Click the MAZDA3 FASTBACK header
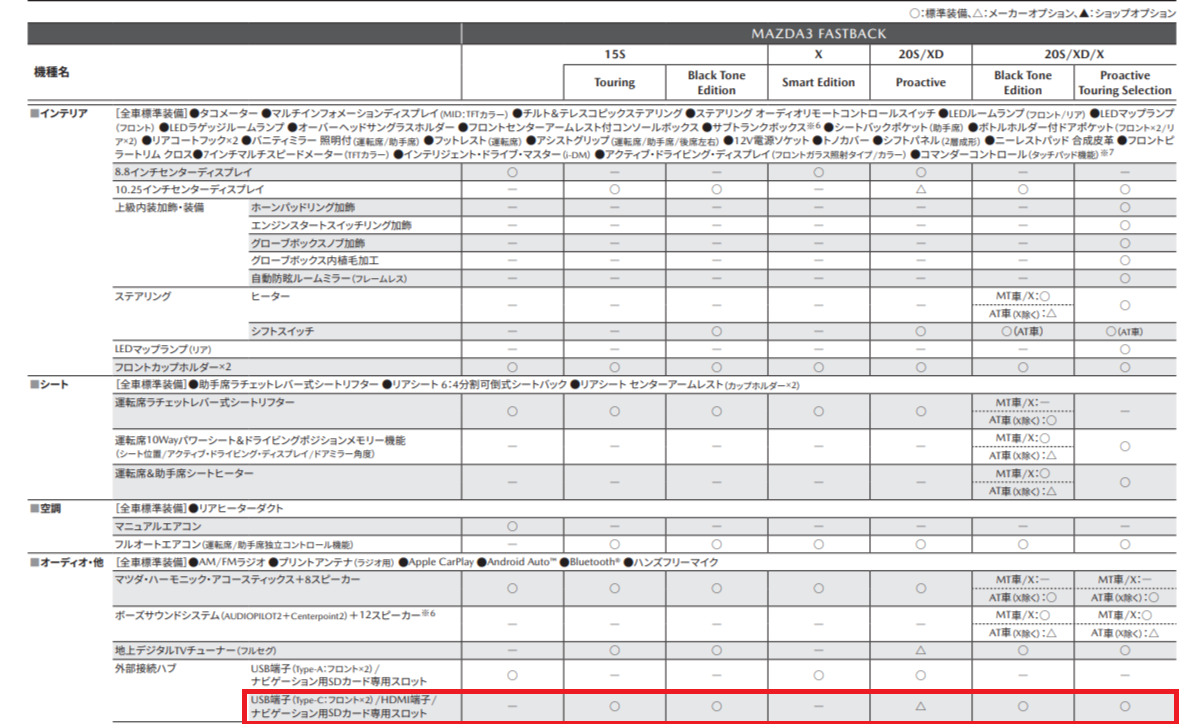The height and width of the screenshot is (724, 1198). click(818, 34)
